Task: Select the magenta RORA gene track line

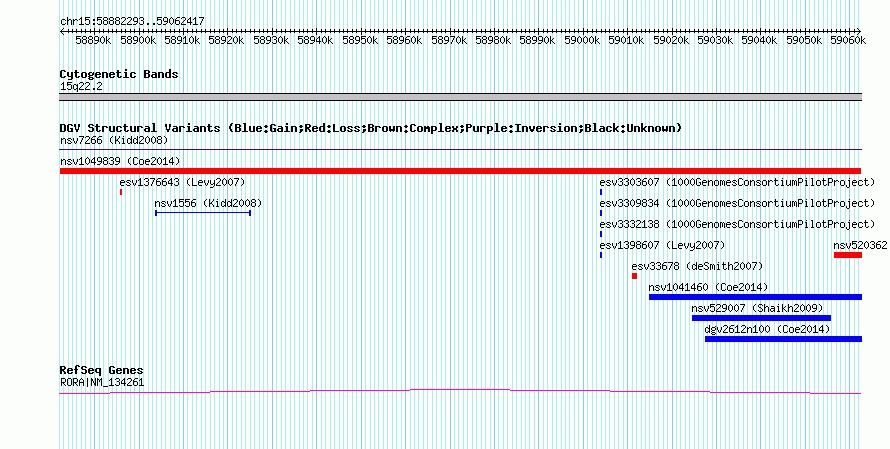Action: 460,391
